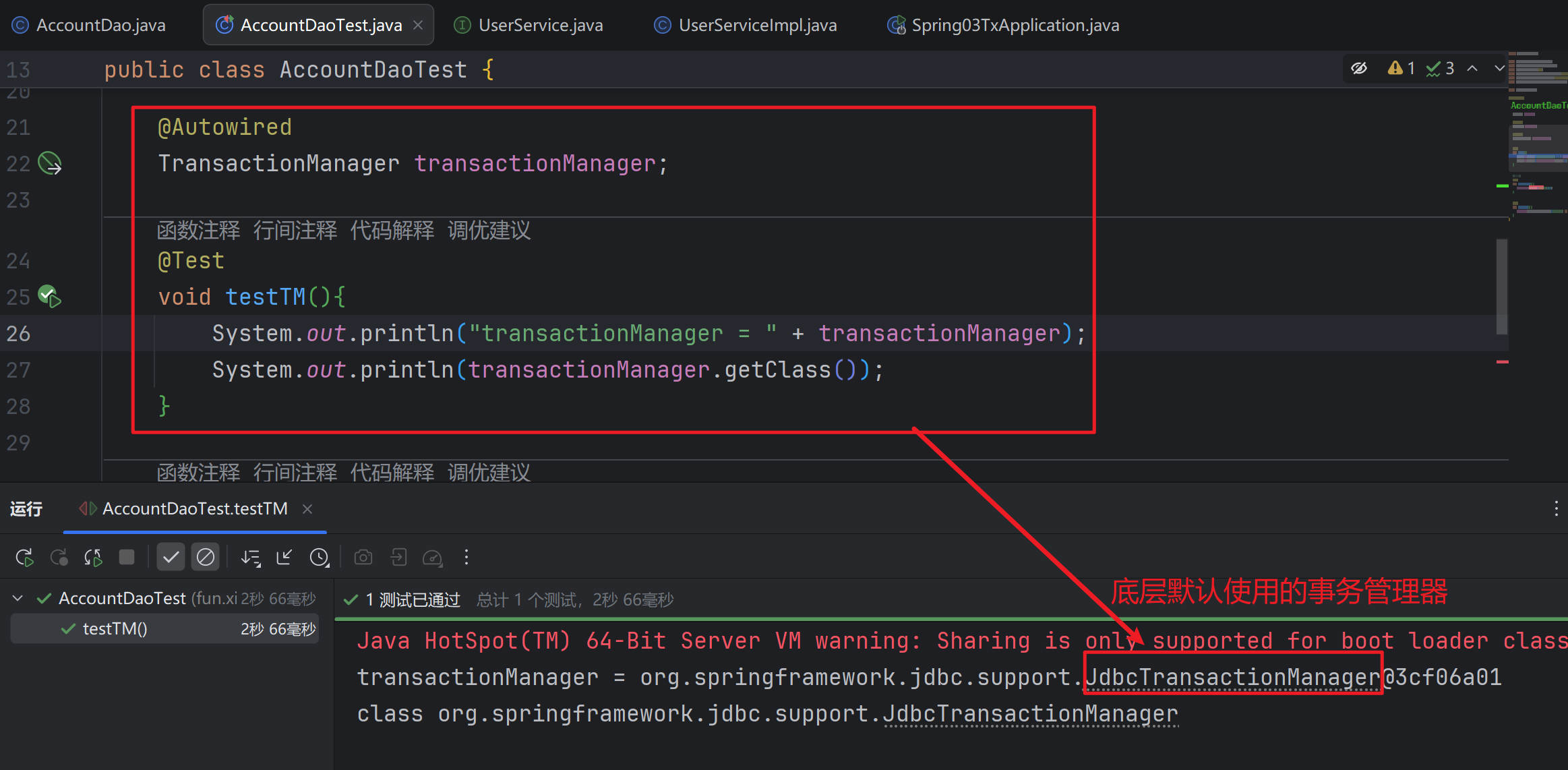
Task: Click the collapse all arrow icon
Action: tap(284, 557)
